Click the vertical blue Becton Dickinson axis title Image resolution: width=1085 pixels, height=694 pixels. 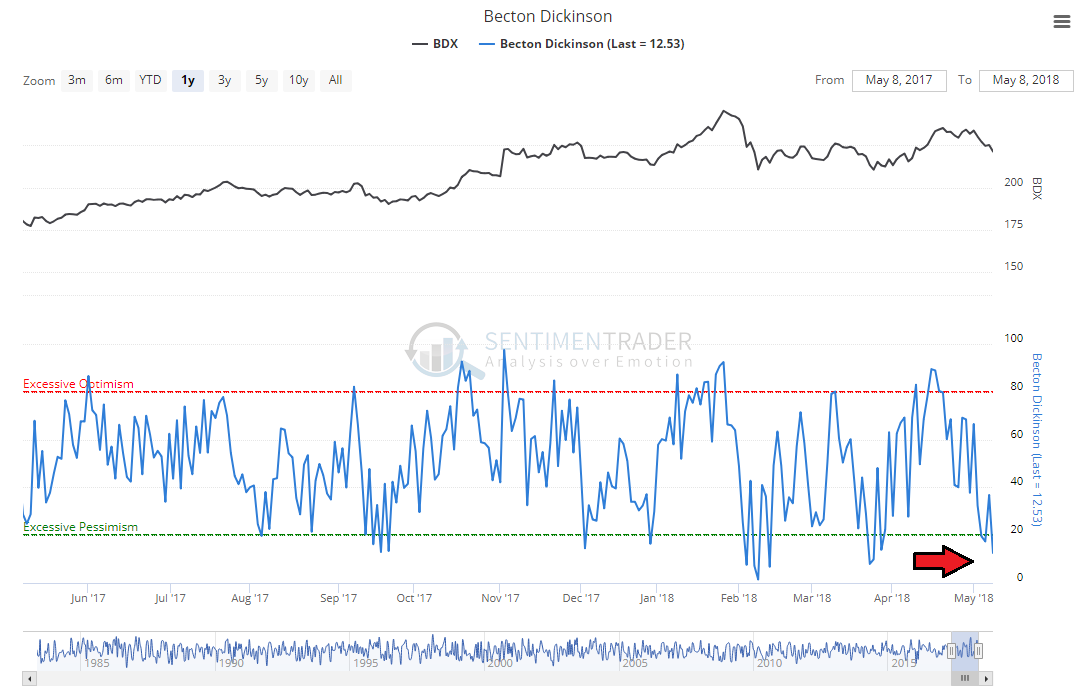point(1037,440)
